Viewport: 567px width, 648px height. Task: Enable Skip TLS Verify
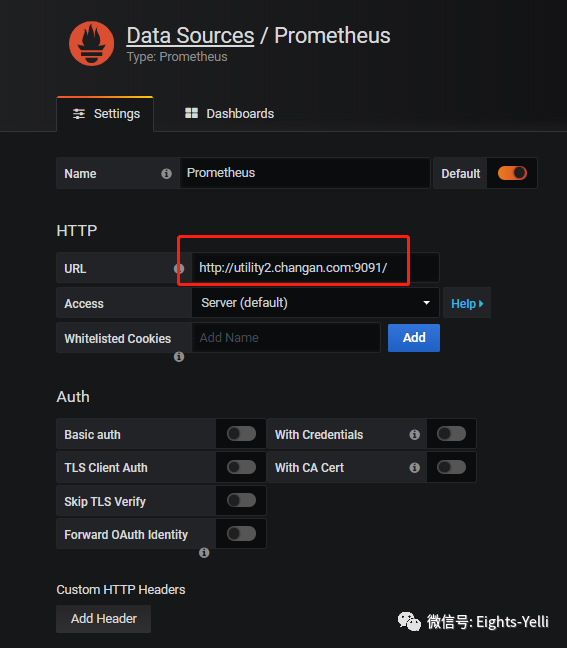coord(241,500)
